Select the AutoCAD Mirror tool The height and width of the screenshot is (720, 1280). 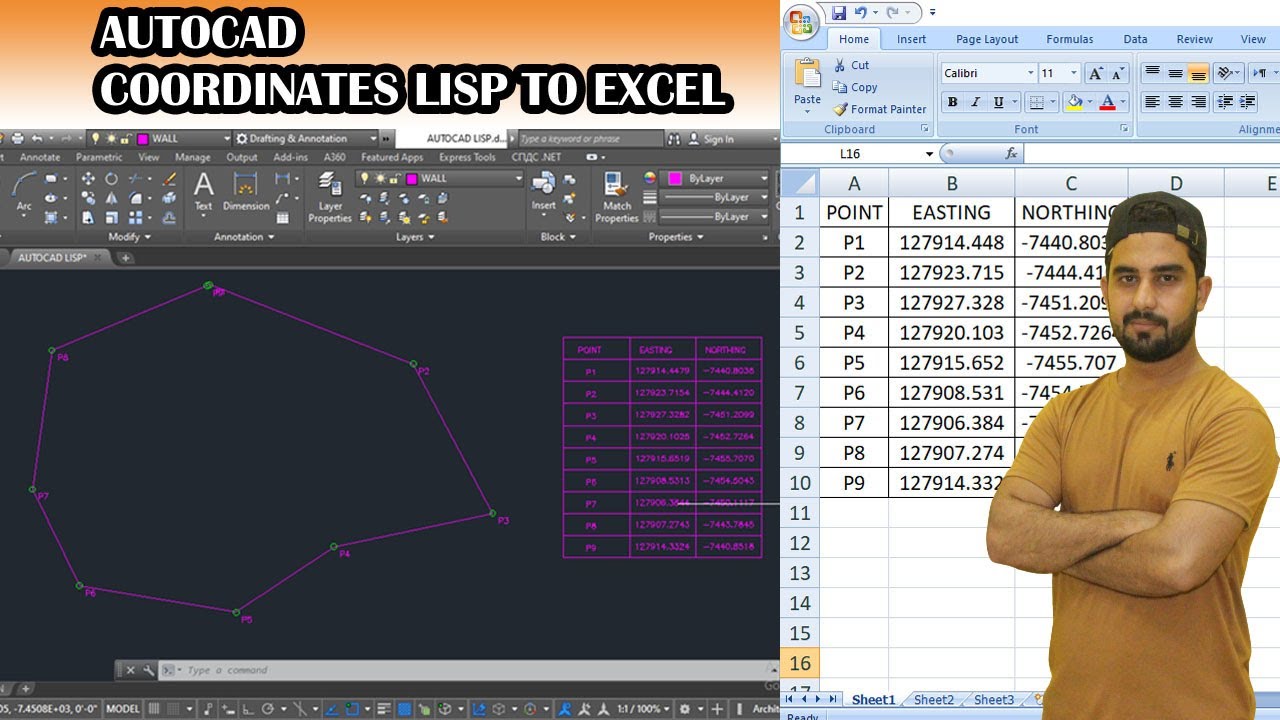pos(111,198)
